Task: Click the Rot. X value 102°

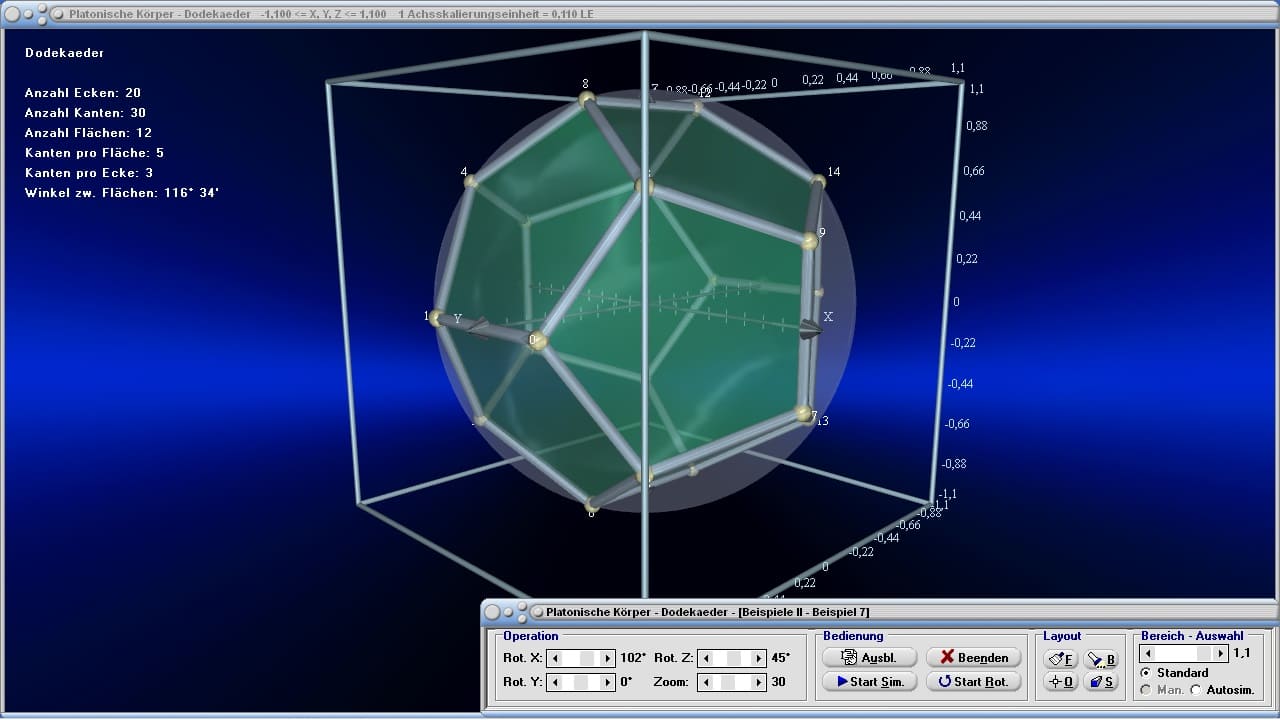Action: [x=633, y=658]
